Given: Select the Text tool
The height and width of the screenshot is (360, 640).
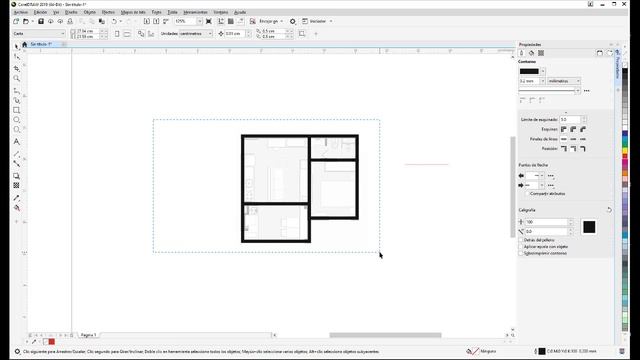Looking at the screenshot, I should [16, 142].
